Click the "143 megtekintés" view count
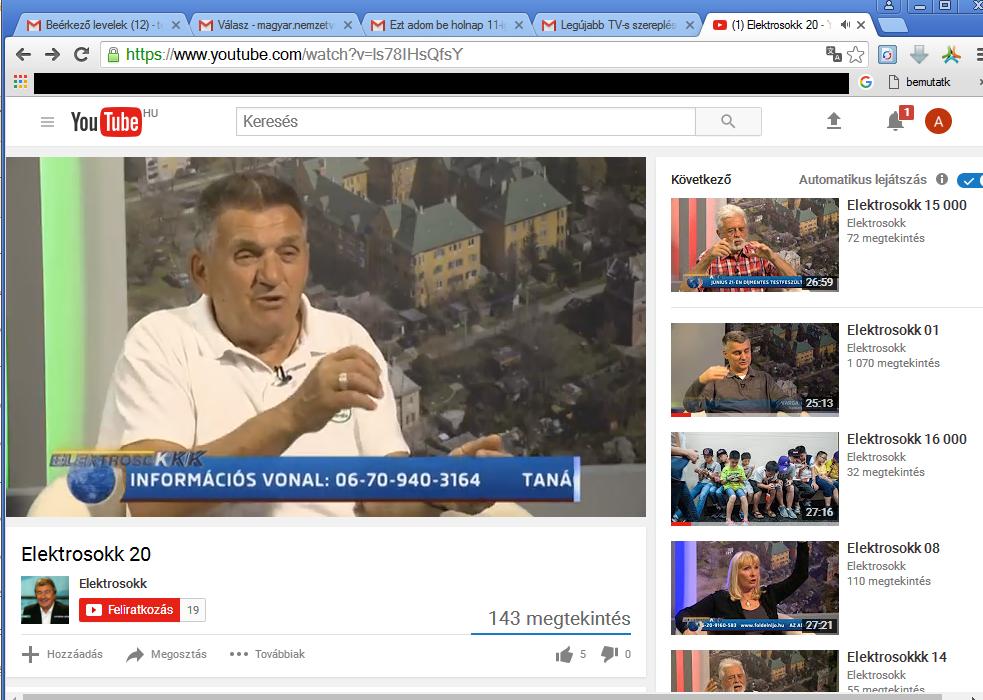Image resolution: width=983 pixels, height=700 pixels. point(559,619)
